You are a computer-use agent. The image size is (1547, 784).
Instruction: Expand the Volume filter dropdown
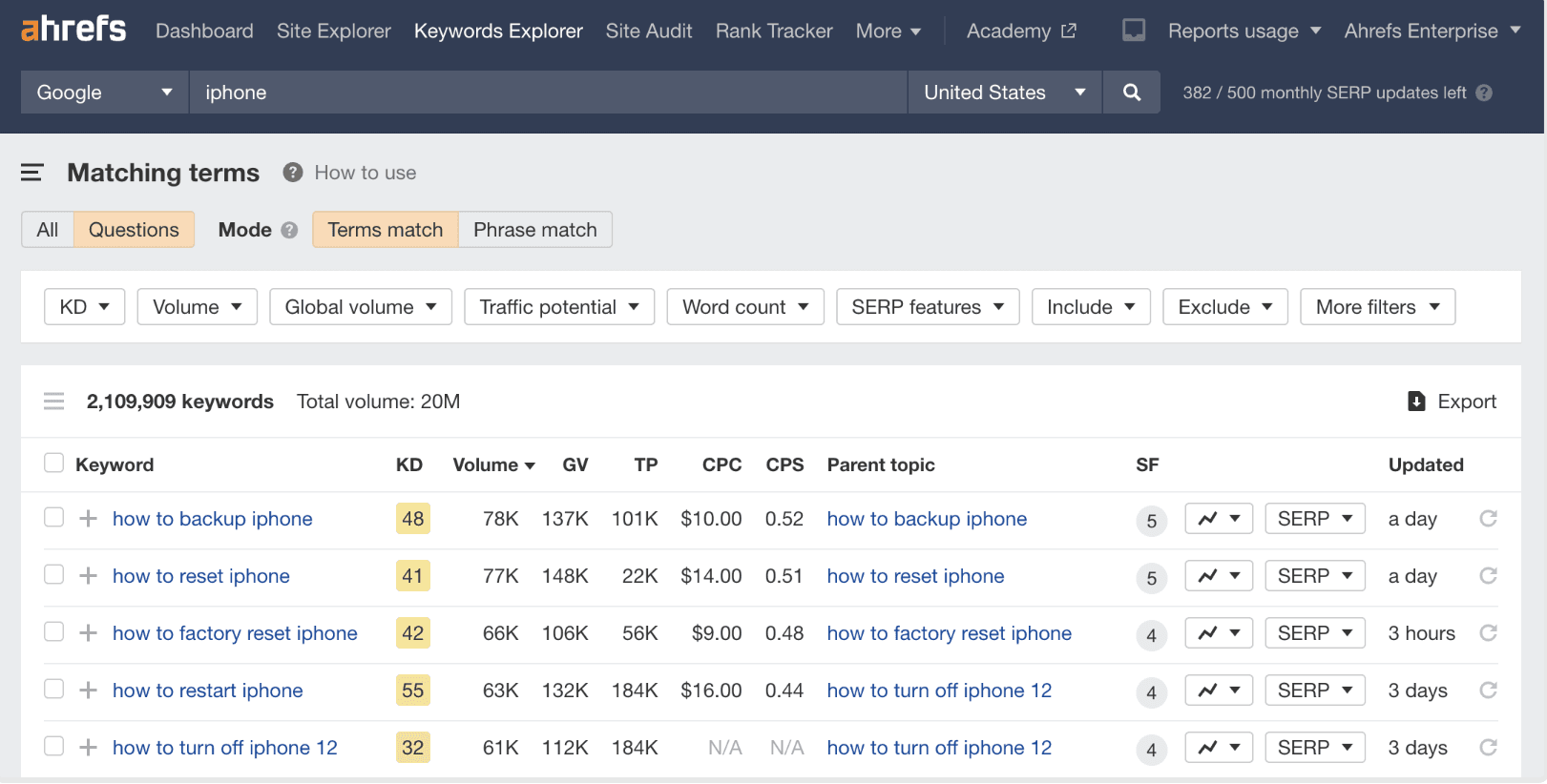click(198, 307)
